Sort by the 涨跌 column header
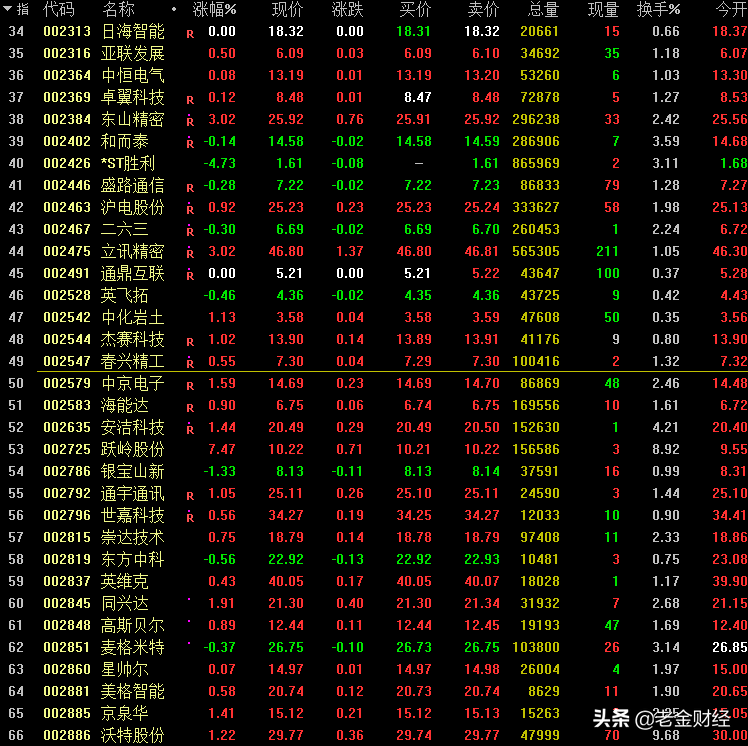The image size is (748, 746). (x=348, y=10)
